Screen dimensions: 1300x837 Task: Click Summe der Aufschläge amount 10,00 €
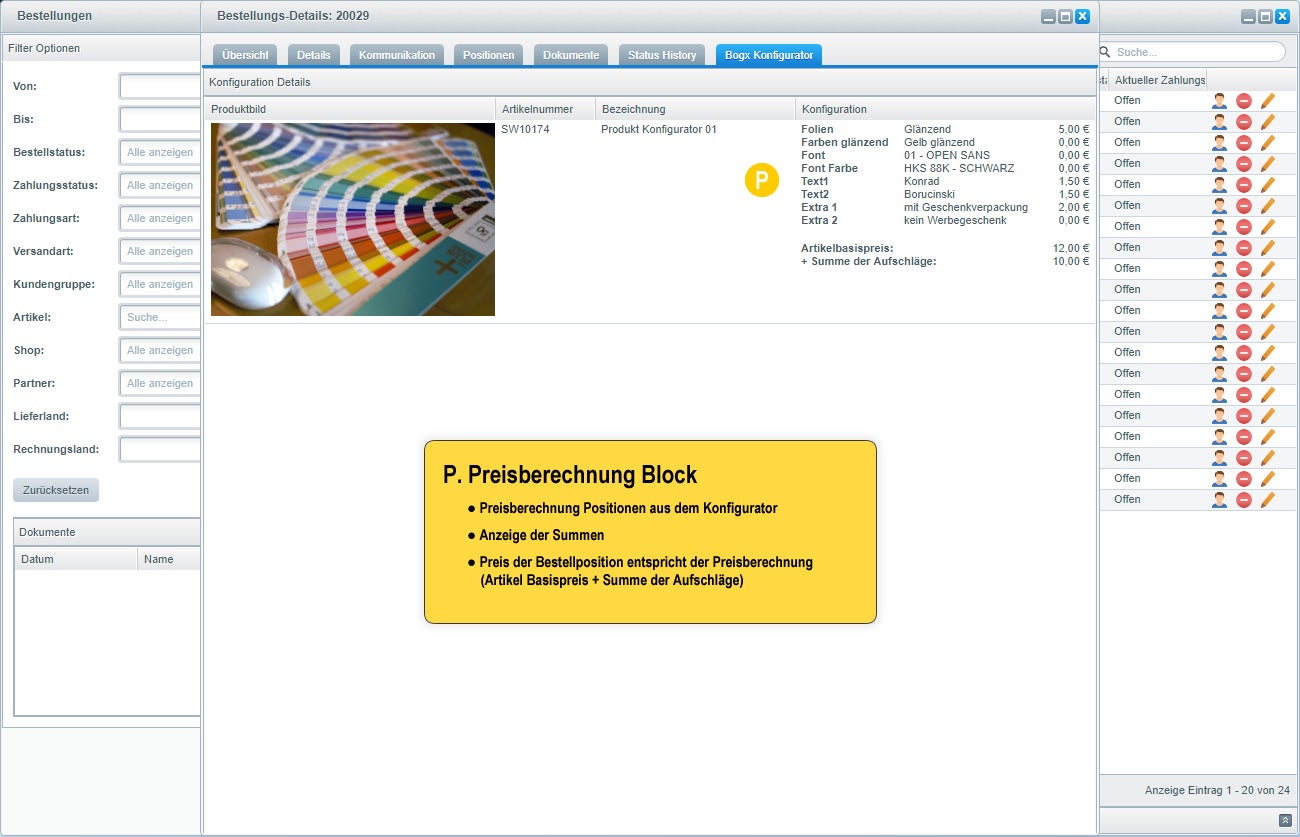pyautogui.click(x=1071, y=261)
